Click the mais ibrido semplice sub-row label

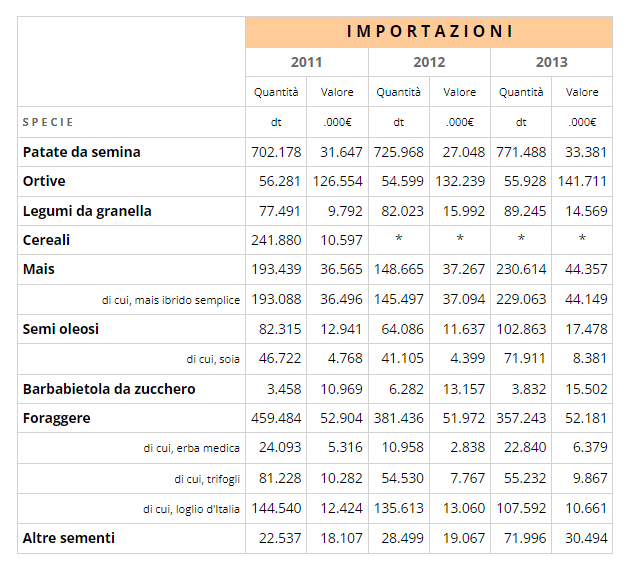171,300
